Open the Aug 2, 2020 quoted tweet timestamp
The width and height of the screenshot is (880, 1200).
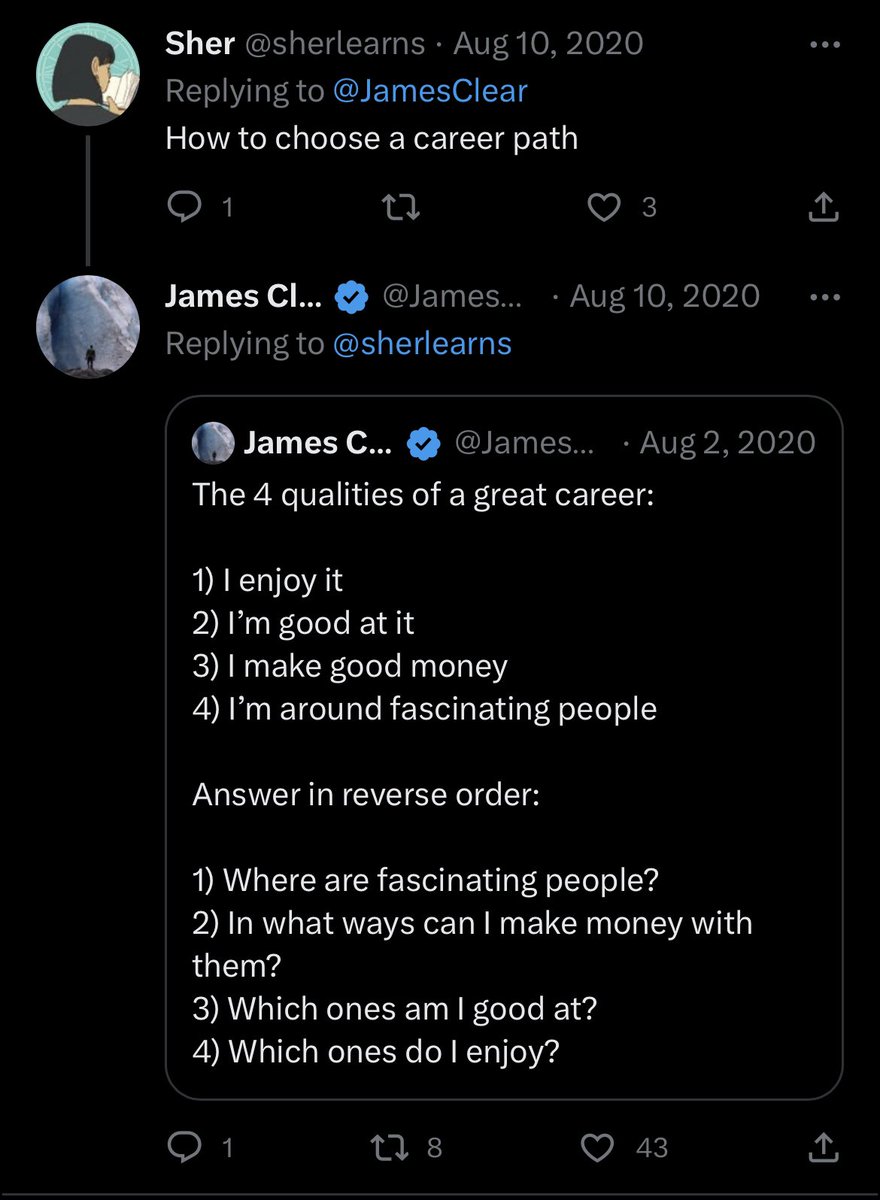click(x=726, y=442)
